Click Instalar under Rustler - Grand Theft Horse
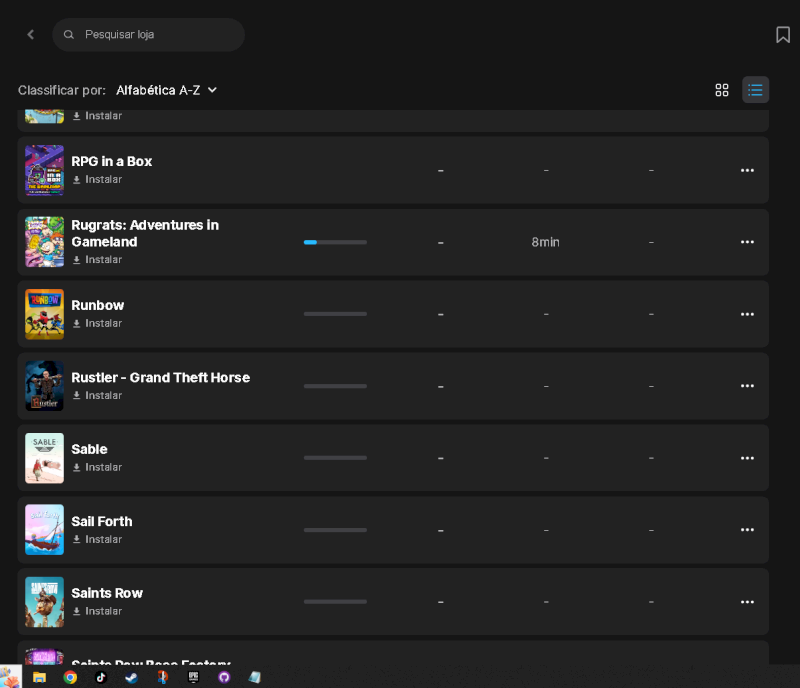The width and height of the screenshot is (800, 688). click(97, 396)
